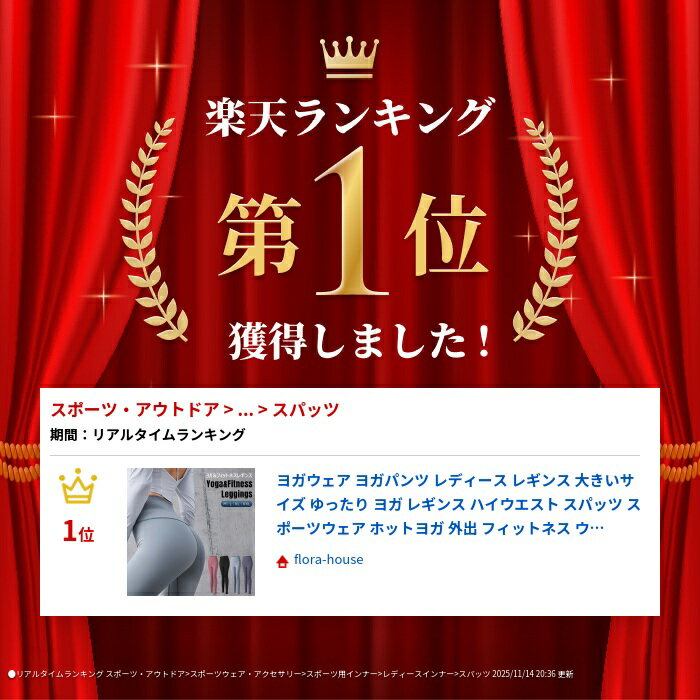Click the gold crown icon at top
Viewport: 700px width, 700px height.
(349, 58)
